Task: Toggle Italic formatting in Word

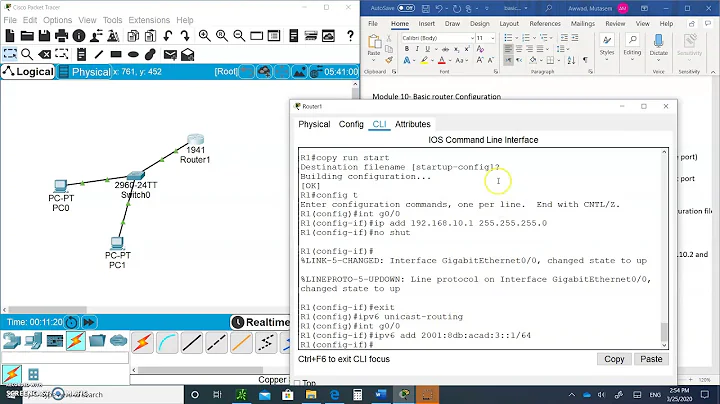Action: pos(417,49)
